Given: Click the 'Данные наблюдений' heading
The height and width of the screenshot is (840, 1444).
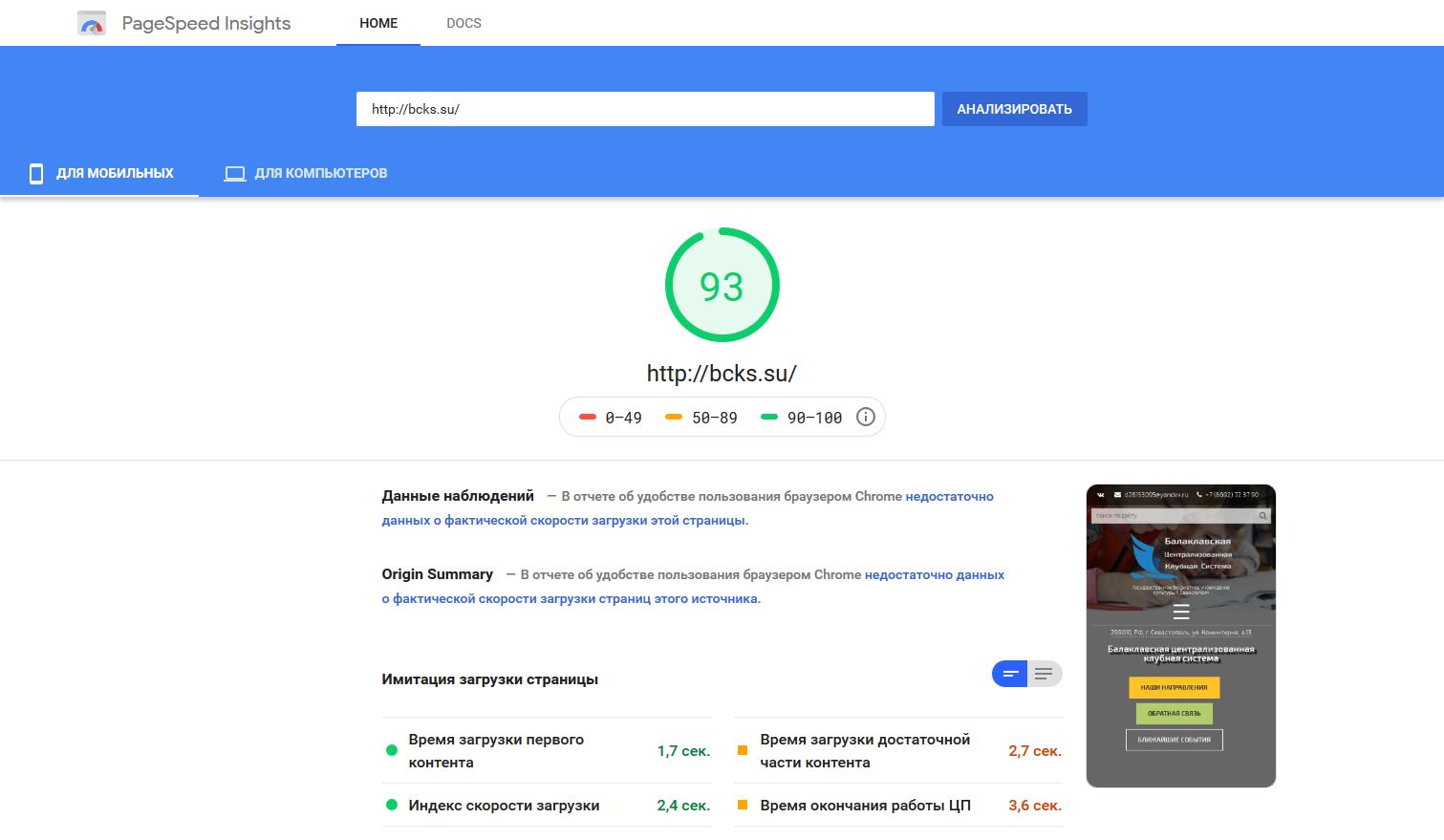Looking at the screenshot, I should pyautogui.click(x=458, y=496).
